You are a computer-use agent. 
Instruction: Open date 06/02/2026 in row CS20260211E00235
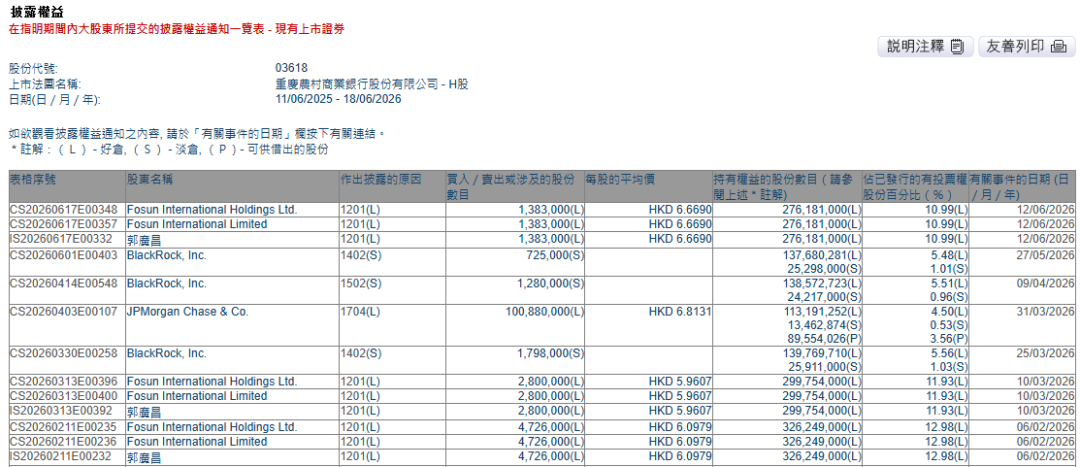[1045, 427]
